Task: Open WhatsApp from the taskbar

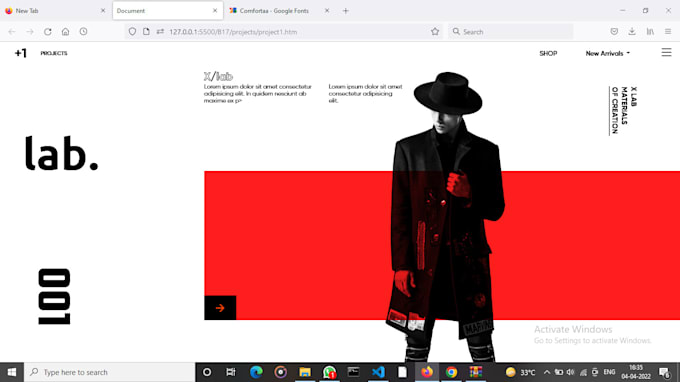Action: coord(329,372)
